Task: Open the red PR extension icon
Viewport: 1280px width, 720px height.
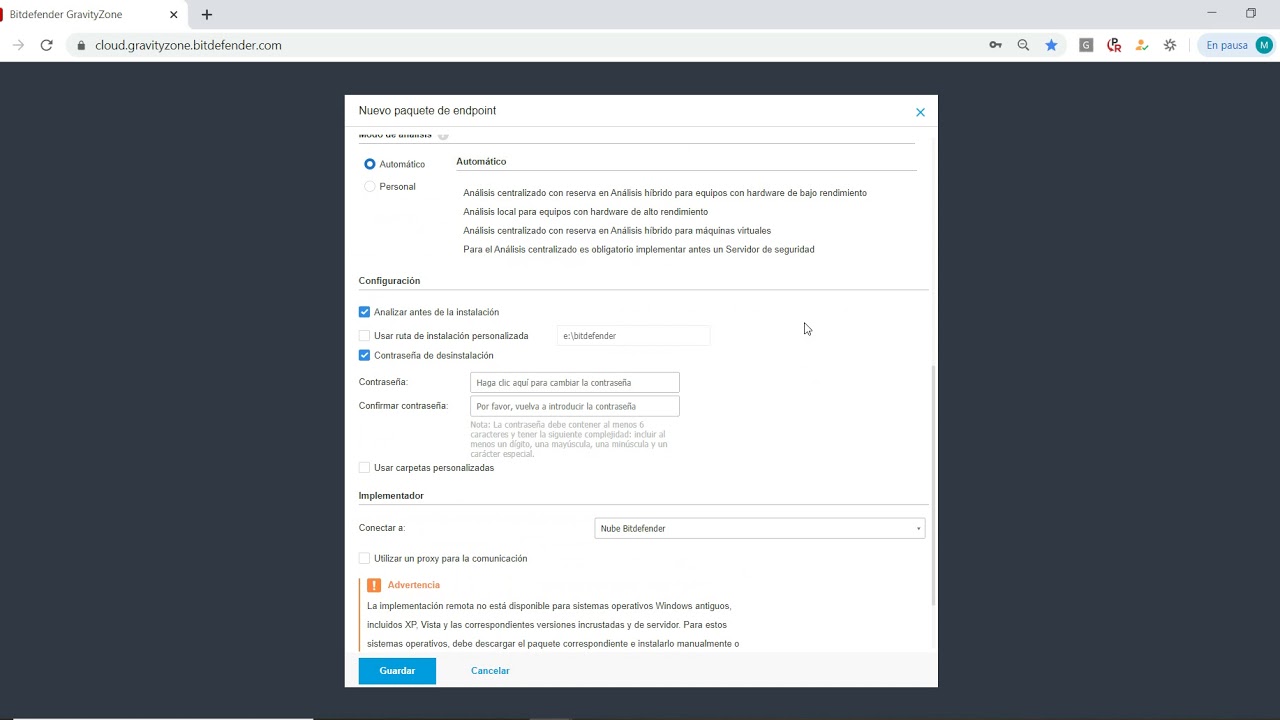Action: pyautogui.click(x=1114, y=45)
